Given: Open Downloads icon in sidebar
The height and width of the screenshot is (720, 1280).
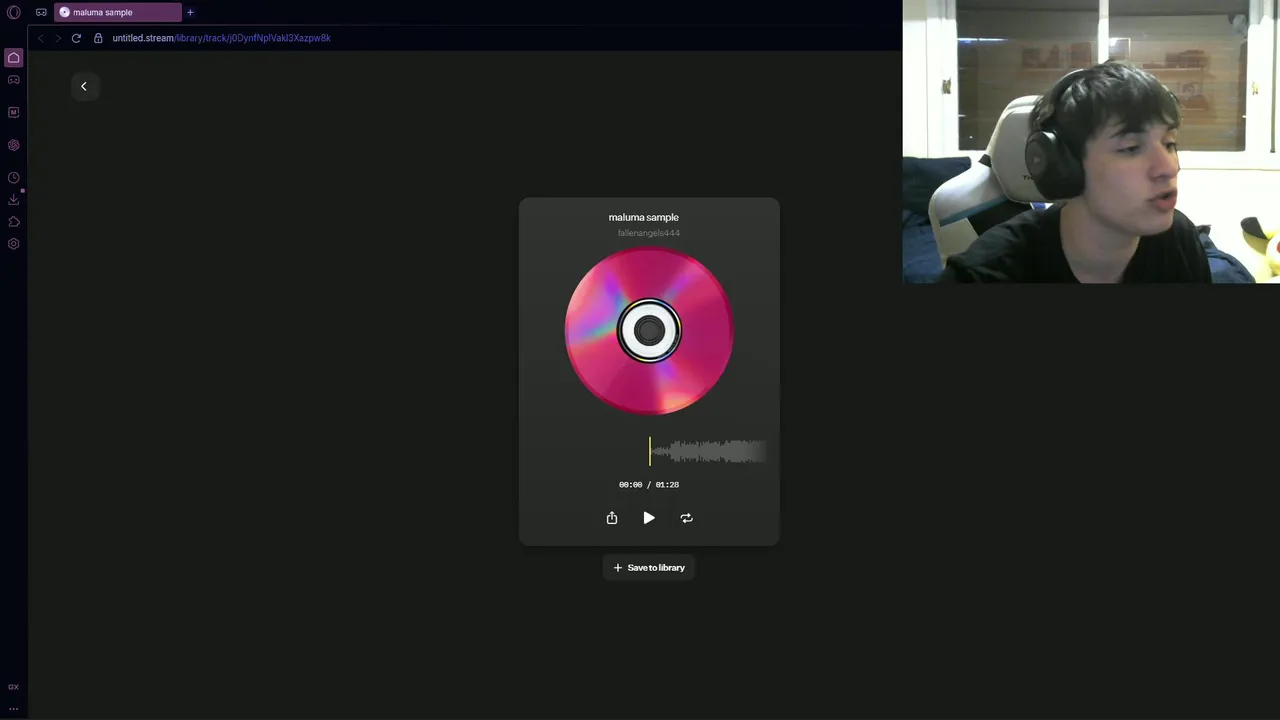Looking at the screenshot, I should pos(14,200).
